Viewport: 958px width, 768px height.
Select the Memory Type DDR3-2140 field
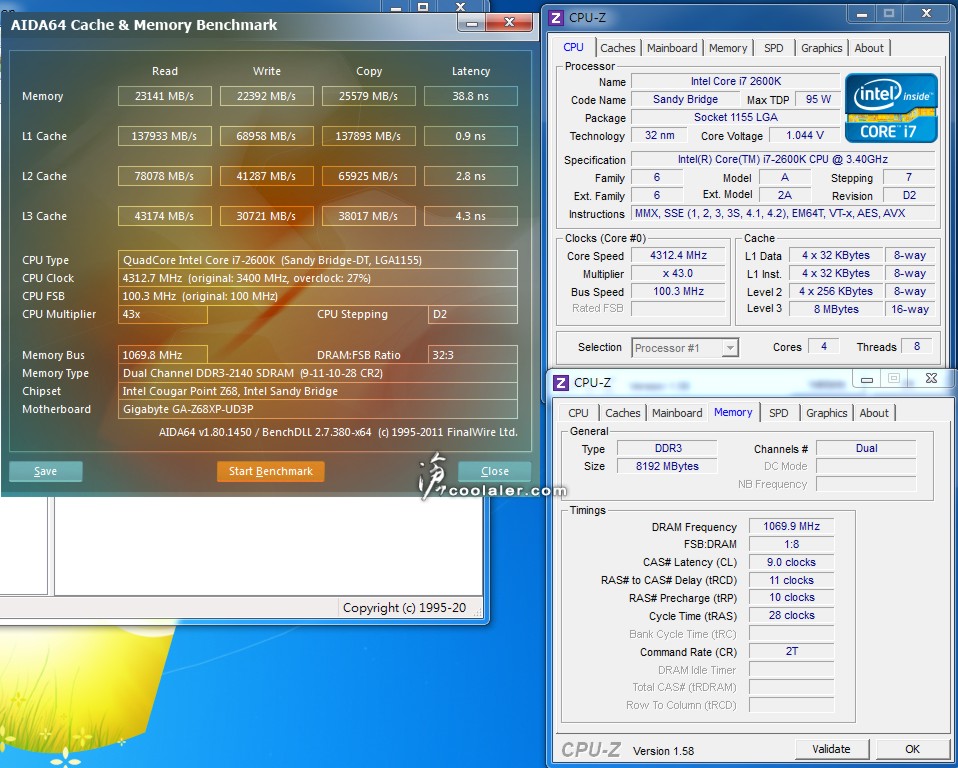point(318,373)
